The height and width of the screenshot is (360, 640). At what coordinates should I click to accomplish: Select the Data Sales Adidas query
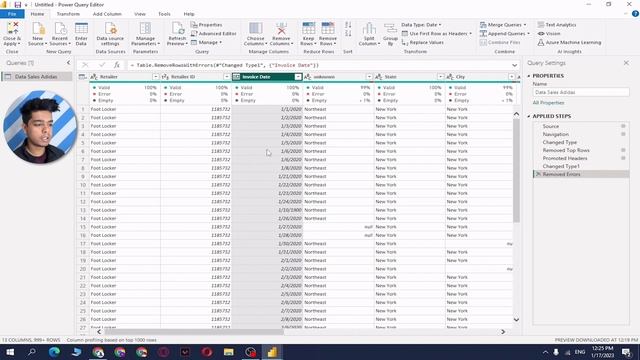(x=36, y=77)
